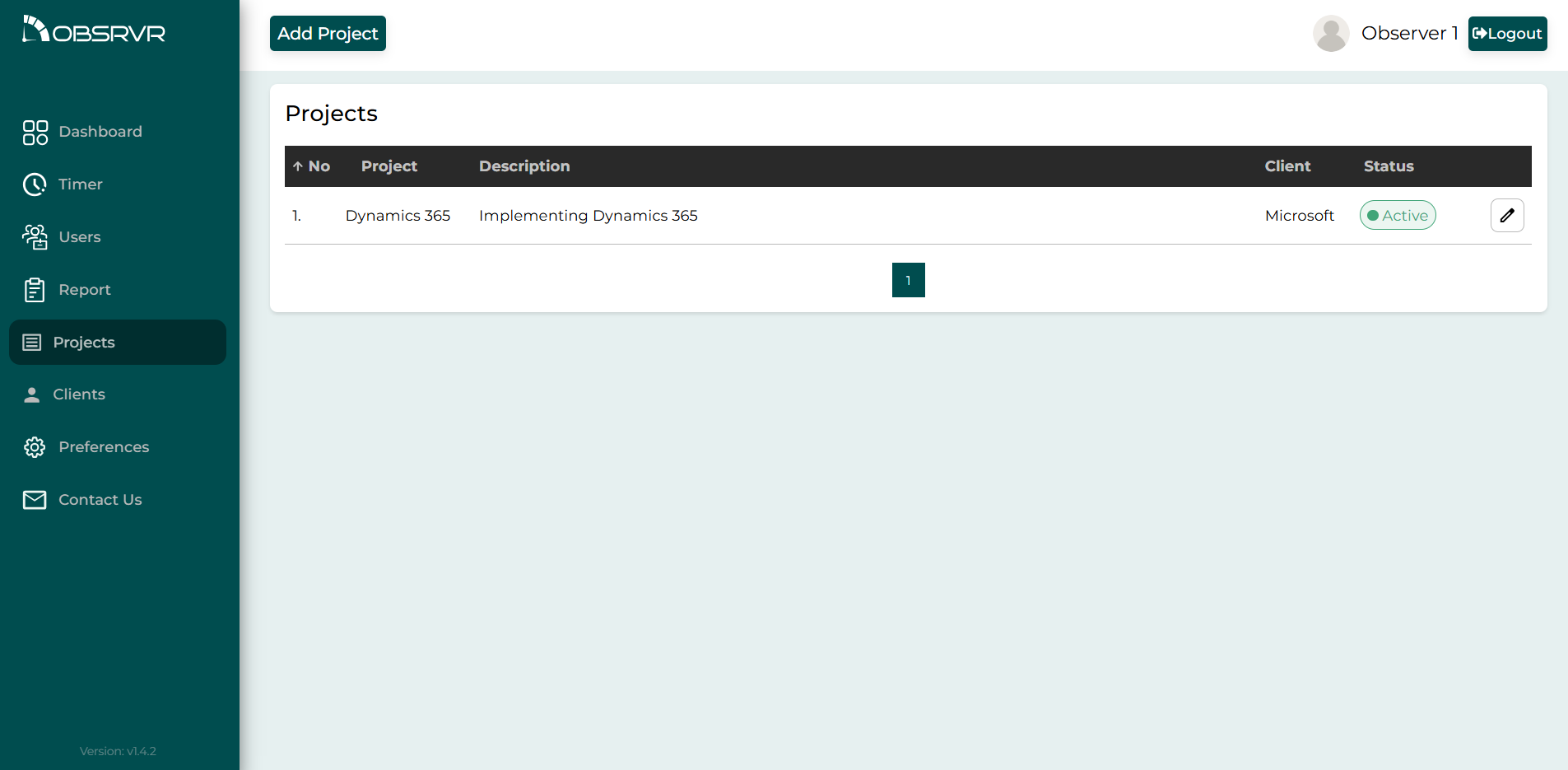
Task: Open the Clients menu item
Action: 79,394
